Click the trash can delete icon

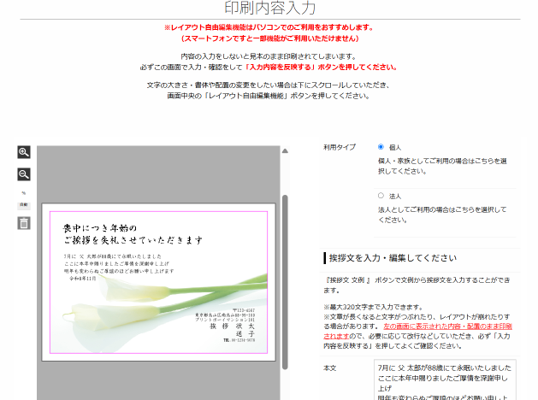pyautogui.click(x=24, y=223)
